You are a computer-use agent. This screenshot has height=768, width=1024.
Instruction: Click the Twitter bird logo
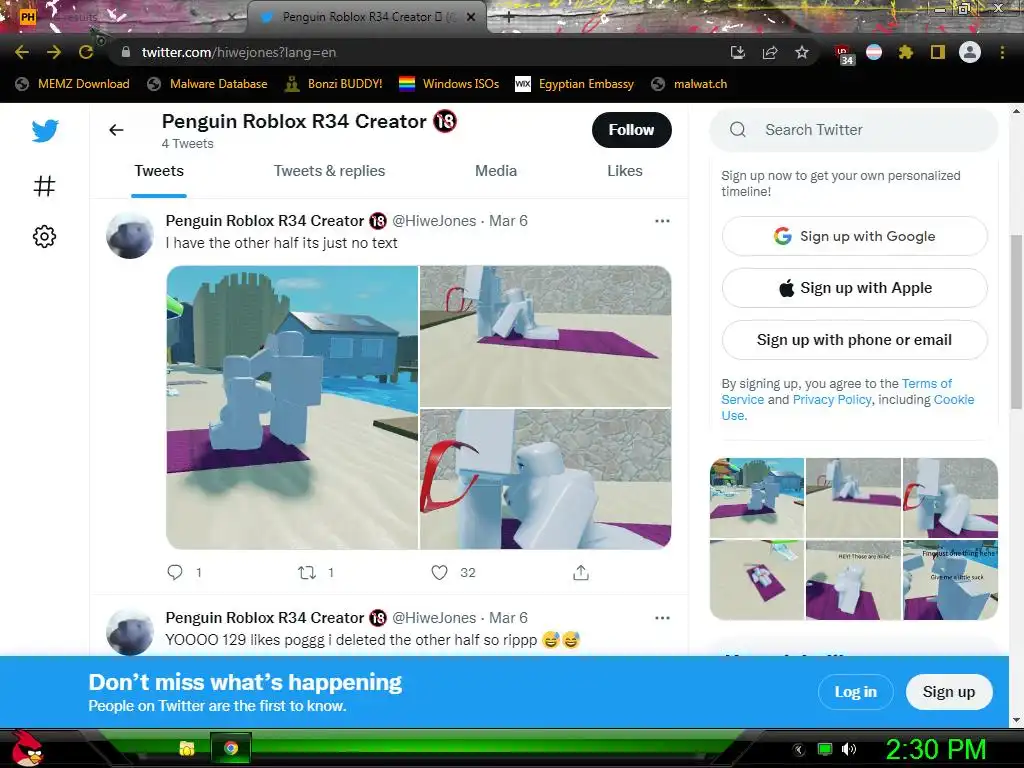pos(45,131)
